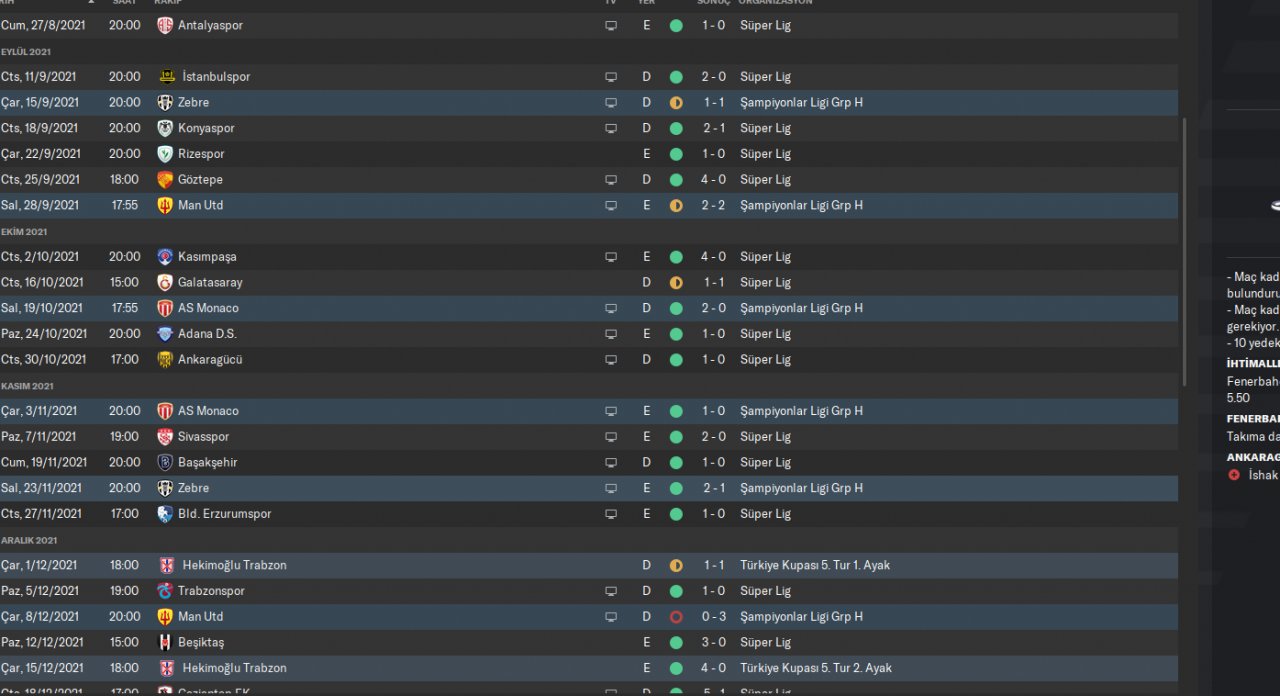Click Türkiye Kupası 5. Tur 1. Ayak competition
1280x696 pixels.
[x=815, y=565]
